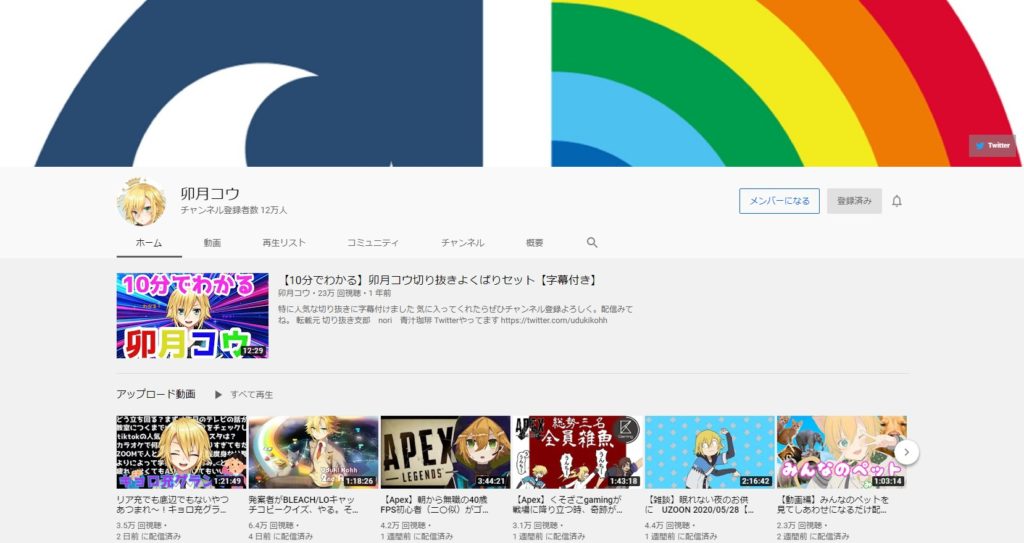Open the channel search magnifier icon
The width and height of the screenshot is (1024, 543).
pyautogui.click(x=592, y=242)
